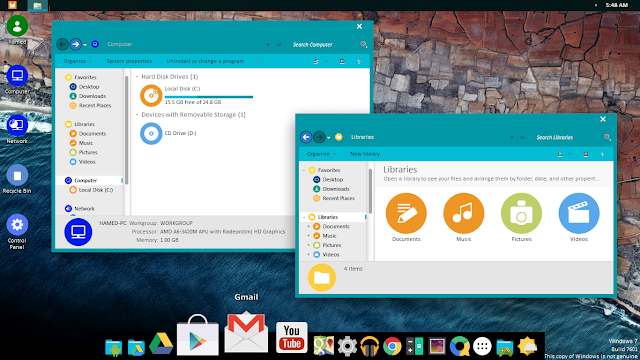The image size is (640, 360).
Task: Click Uninstall or change a program
Action: pyautogui.click(x=205, y=61)
